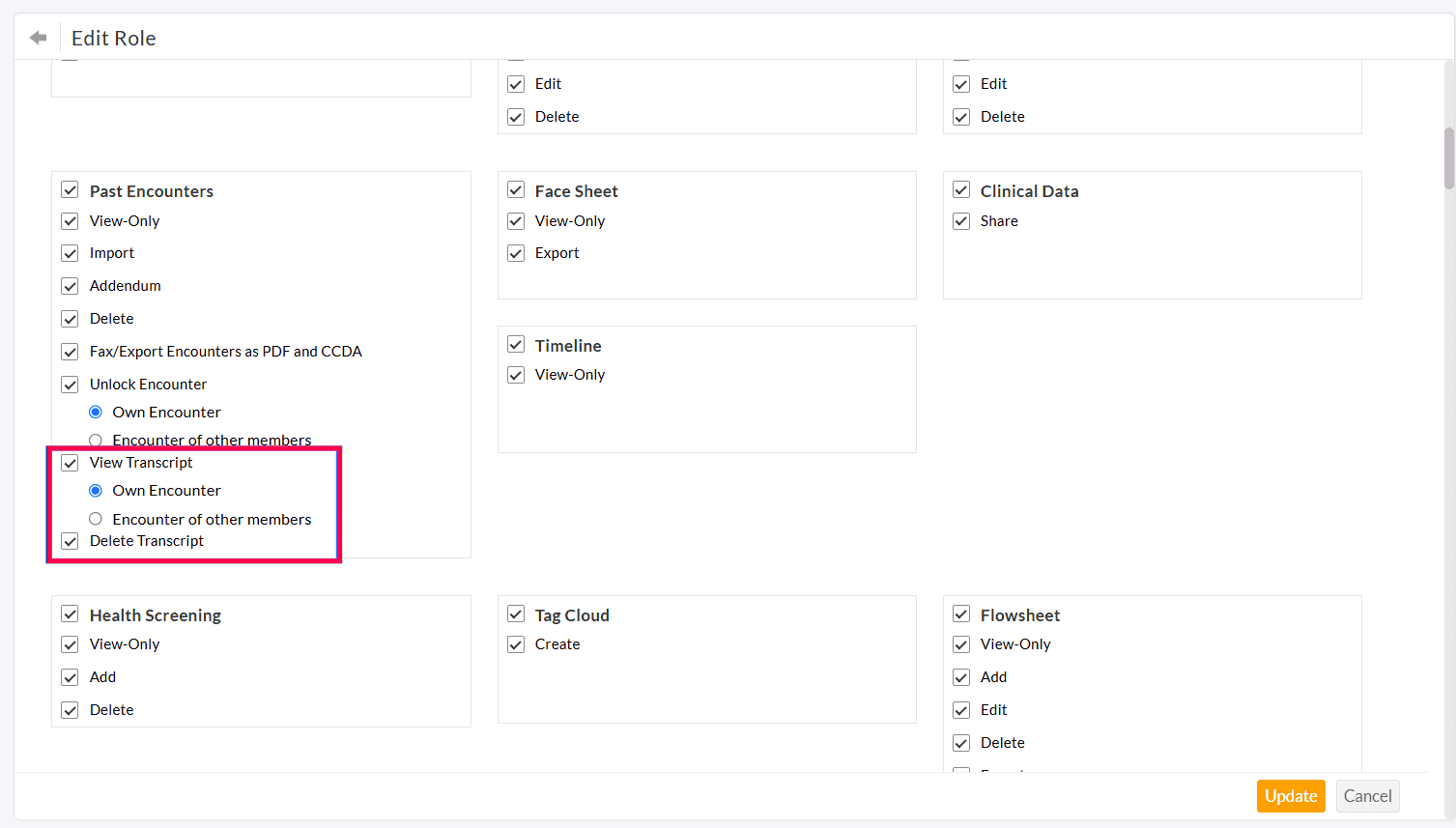Toggle the View Transcript checkbox

(x=70, y=463)
